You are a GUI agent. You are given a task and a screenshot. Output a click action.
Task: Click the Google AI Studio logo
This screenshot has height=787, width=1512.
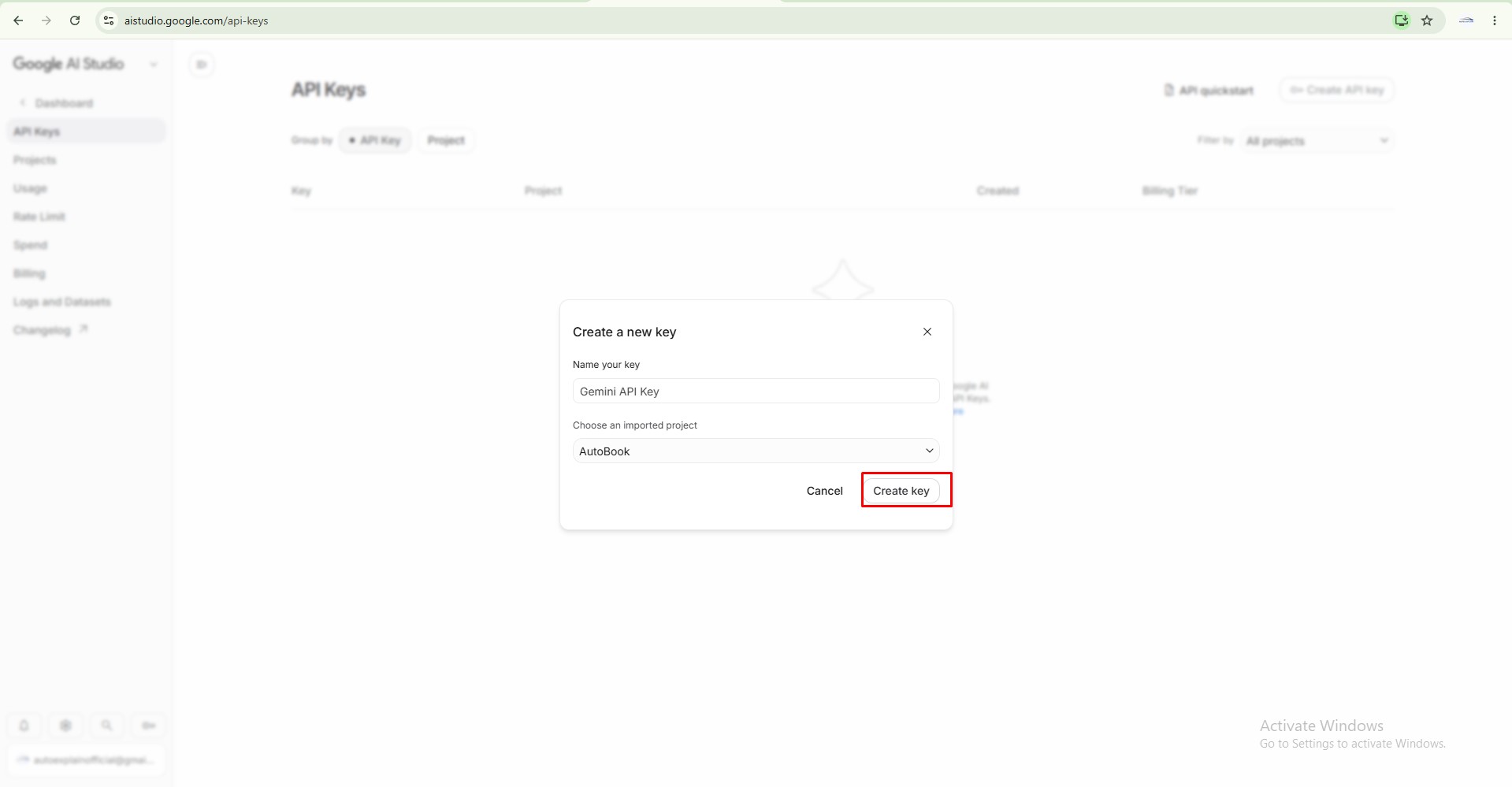point(69,64)
